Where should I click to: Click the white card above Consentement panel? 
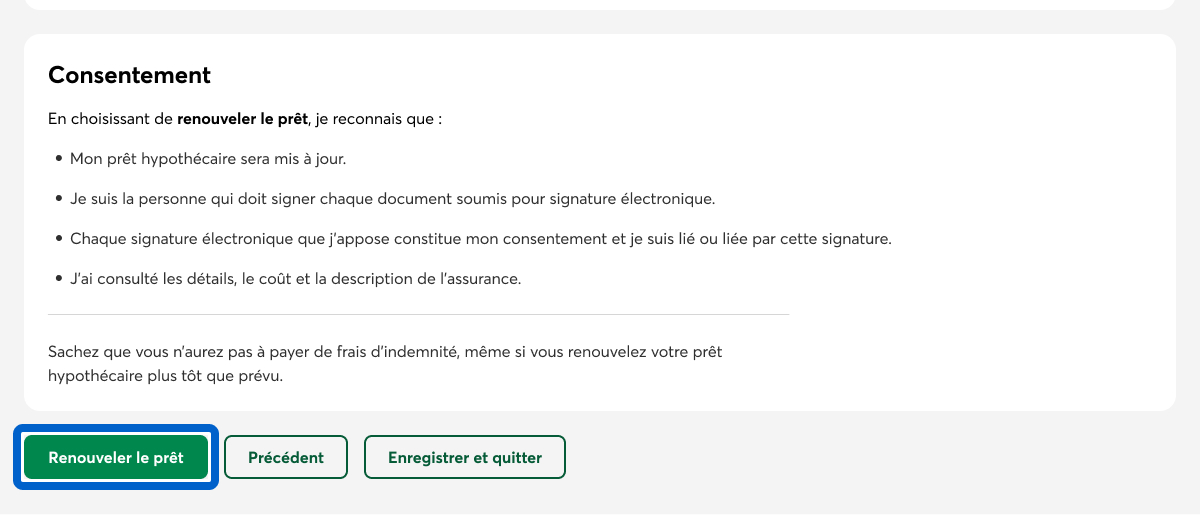click(x=600, y=4)
